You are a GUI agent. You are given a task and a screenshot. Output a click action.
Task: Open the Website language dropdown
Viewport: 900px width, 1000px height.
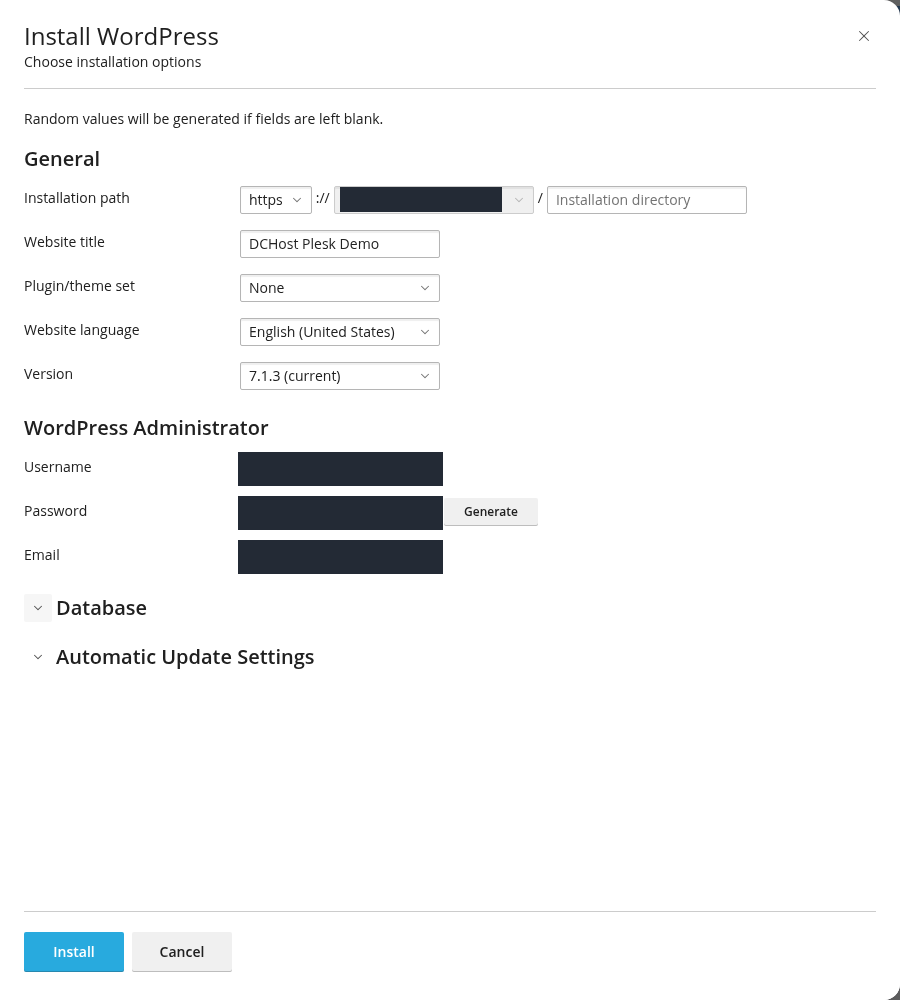[340, 332]
